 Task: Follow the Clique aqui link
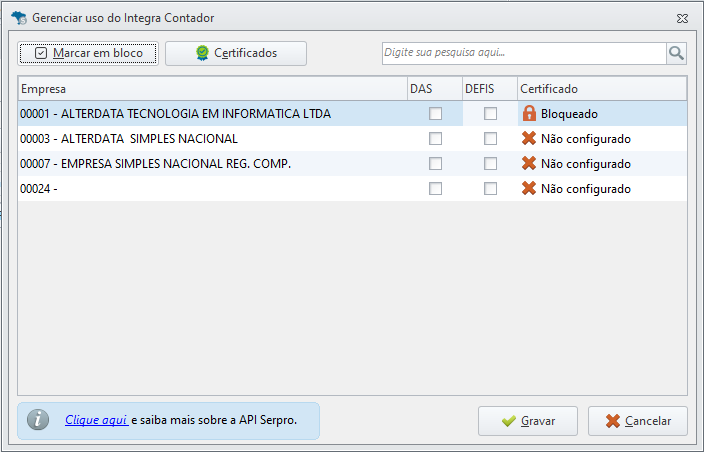(96, 421)
